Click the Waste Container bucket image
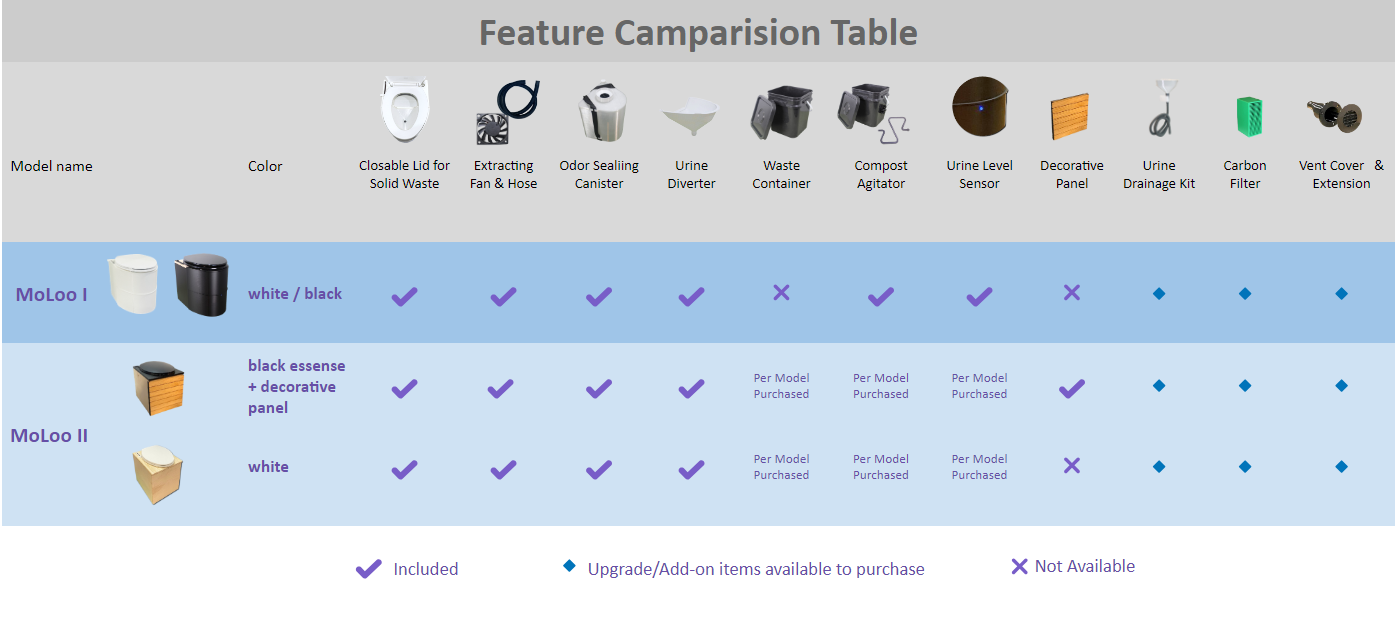The width and height of the screenshot is (1395, 618). (781, 115)
